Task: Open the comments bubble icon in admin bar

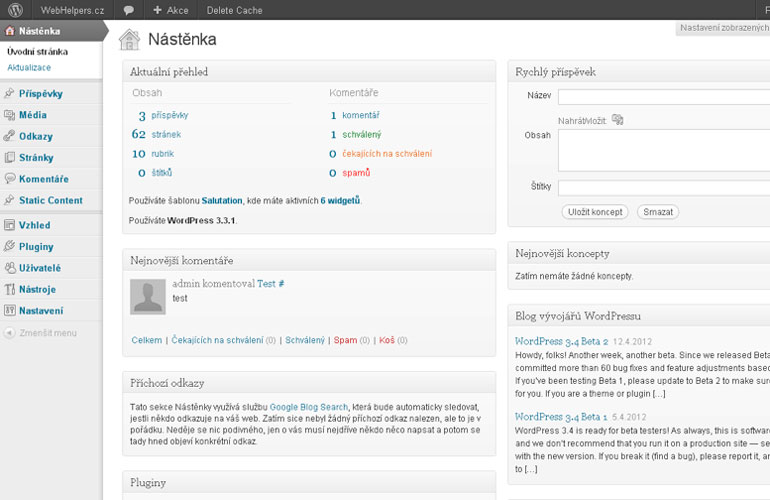Action: pos(129,9)
